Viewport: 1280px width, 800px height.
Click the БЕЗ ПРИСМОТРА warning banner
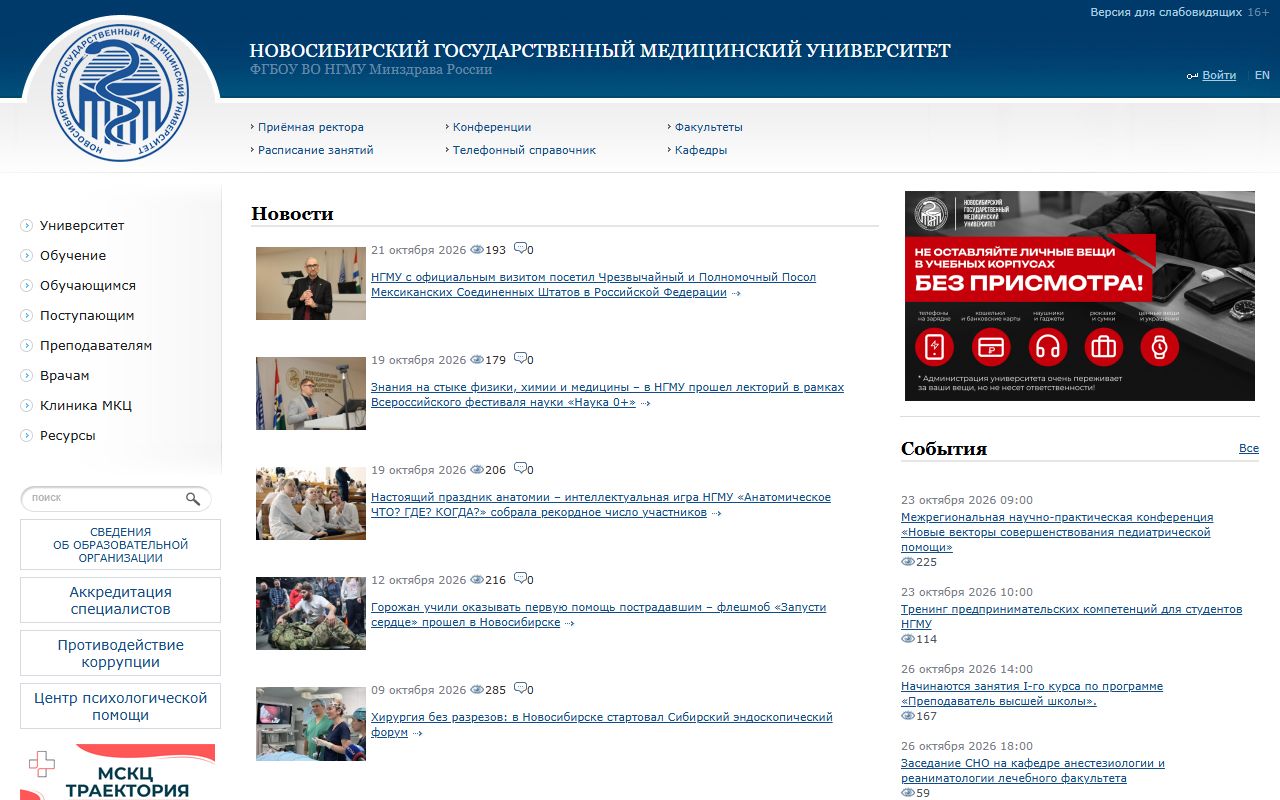pos(1080,296)
